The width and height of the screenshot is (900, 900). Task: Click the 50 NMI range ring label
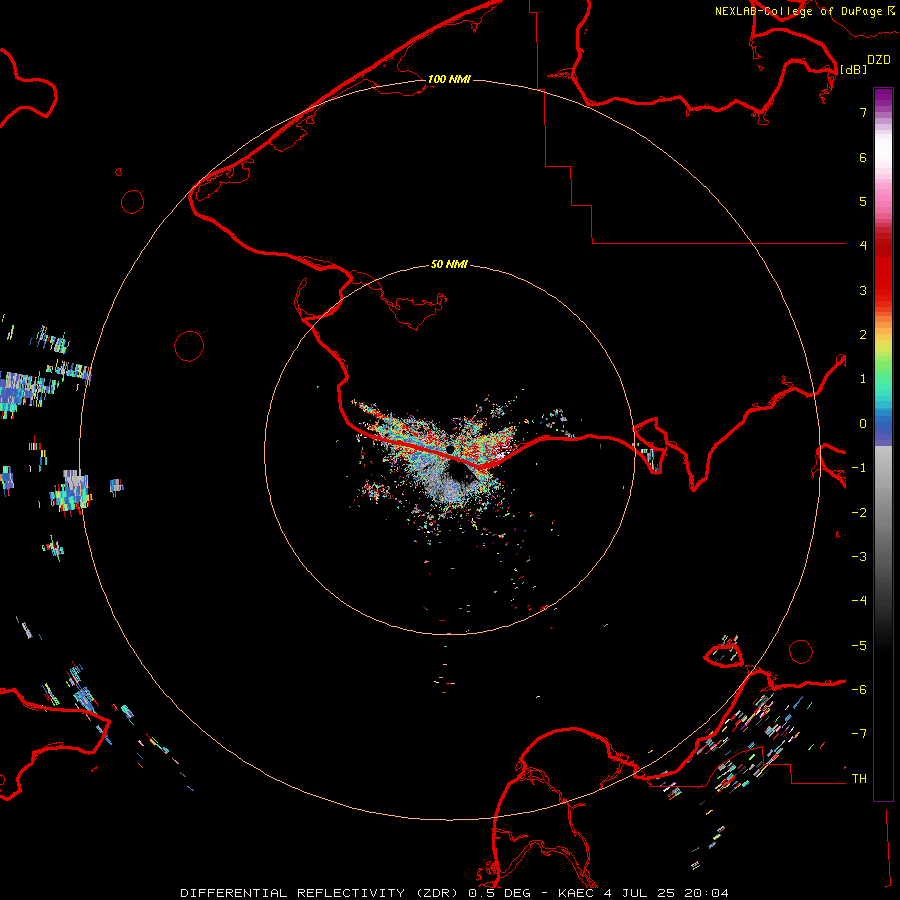(x=449, y=264)
